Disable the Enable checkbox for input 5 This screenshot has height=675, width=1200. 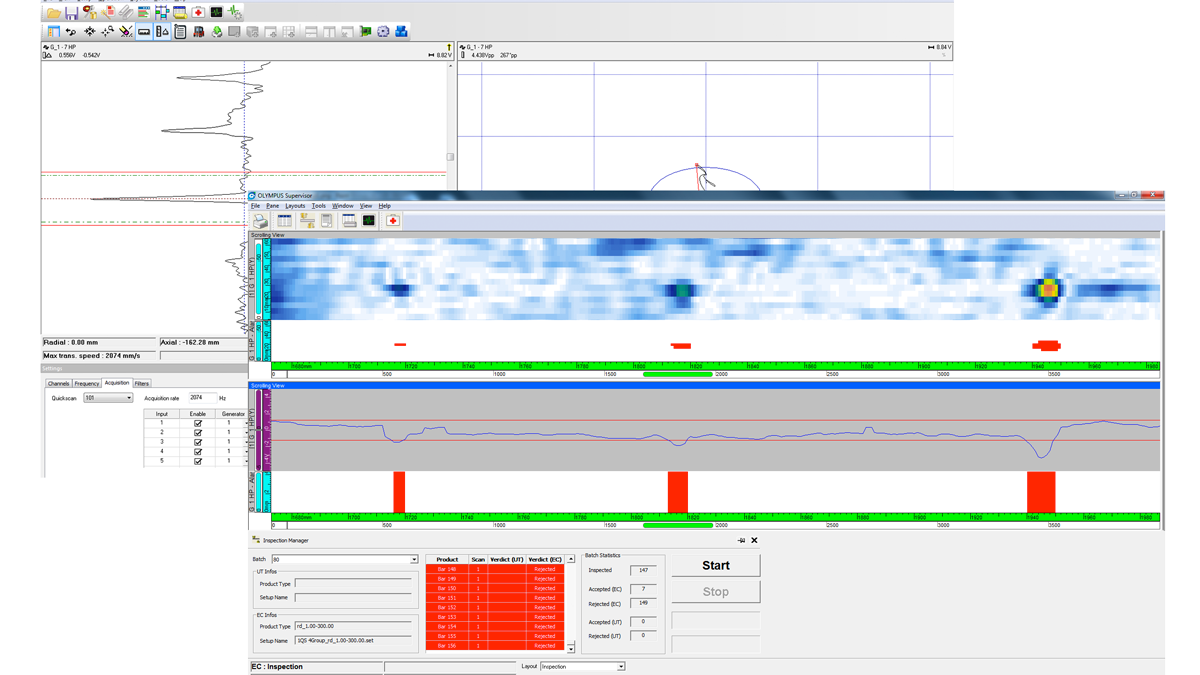(197, 461)
